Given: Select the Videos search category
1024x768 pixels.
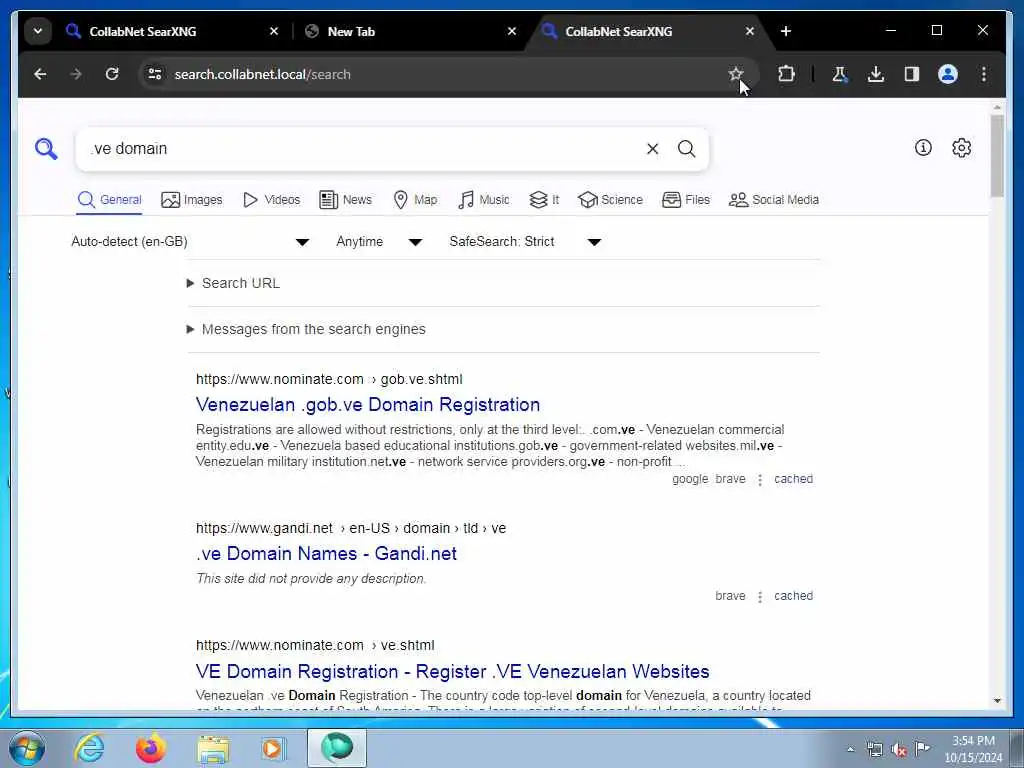Looking at the screenshot, I should pyautogui.click(x=271, y=200).
